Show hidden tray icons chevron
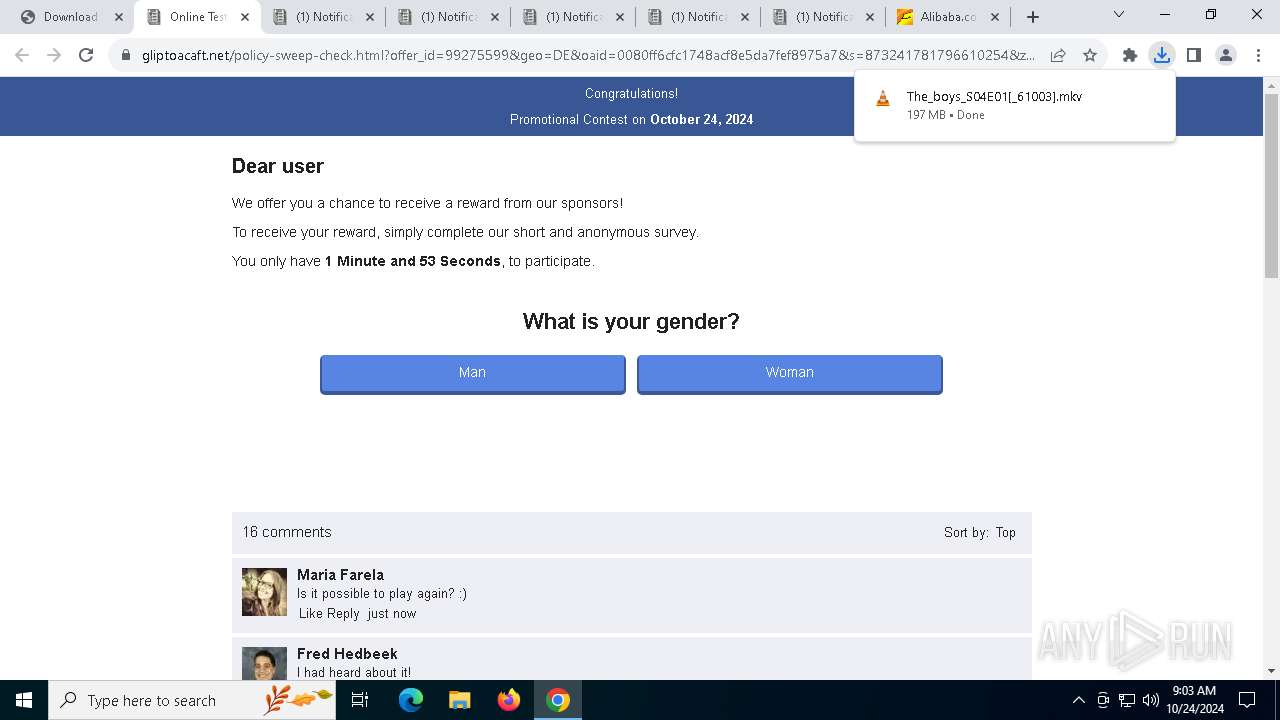The image size is (1280, 720). pyautogui.click(x=1078, y=700)
